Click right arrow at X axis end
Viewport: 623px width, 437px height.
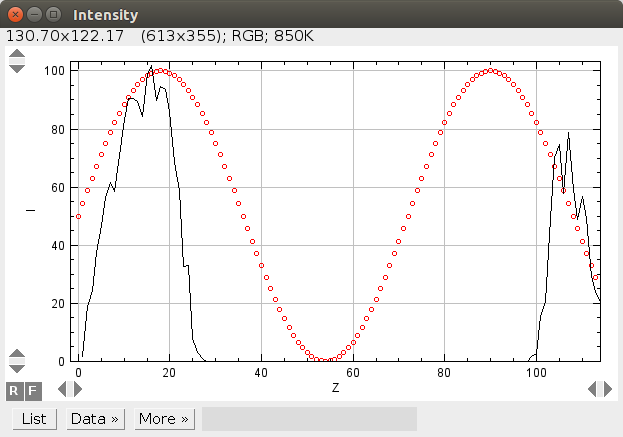(x=607, y=388)
